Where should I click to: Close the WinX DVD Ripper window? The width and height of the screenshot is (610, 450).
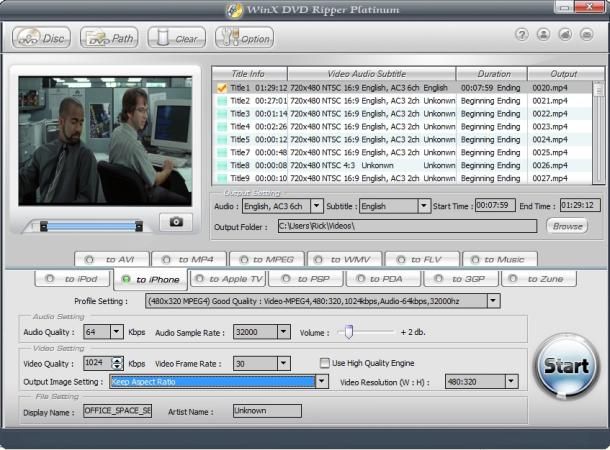[x=589, y=7]
